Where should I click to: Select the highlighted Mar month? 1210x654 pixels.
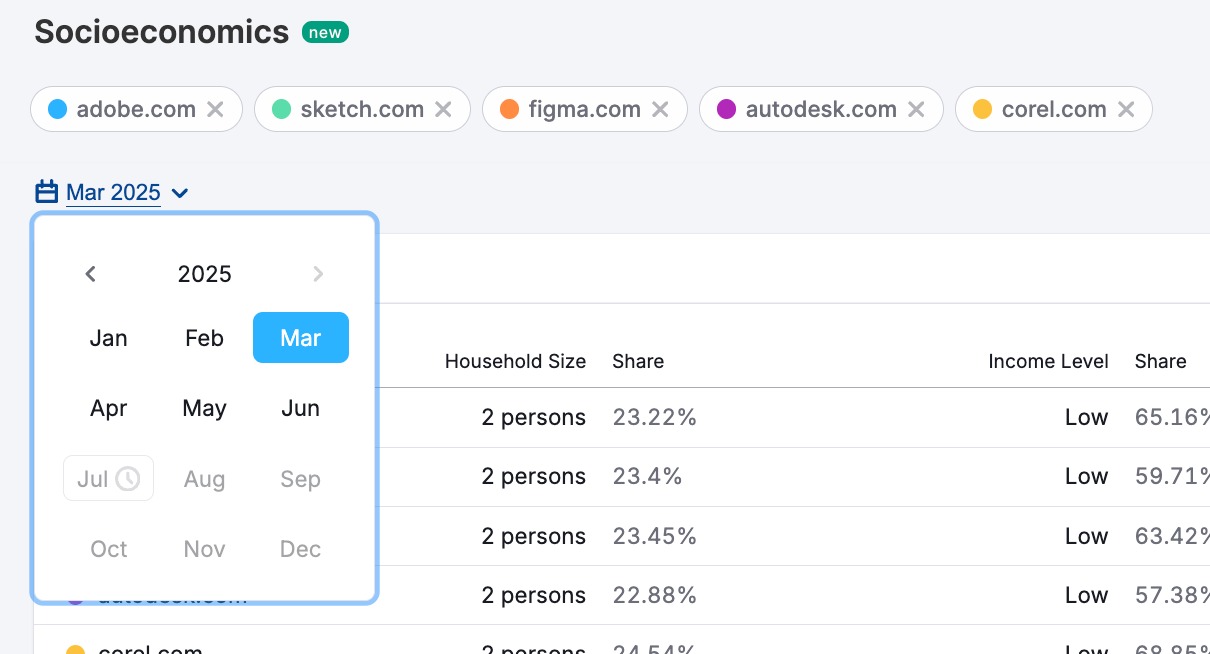pos(300,338)
